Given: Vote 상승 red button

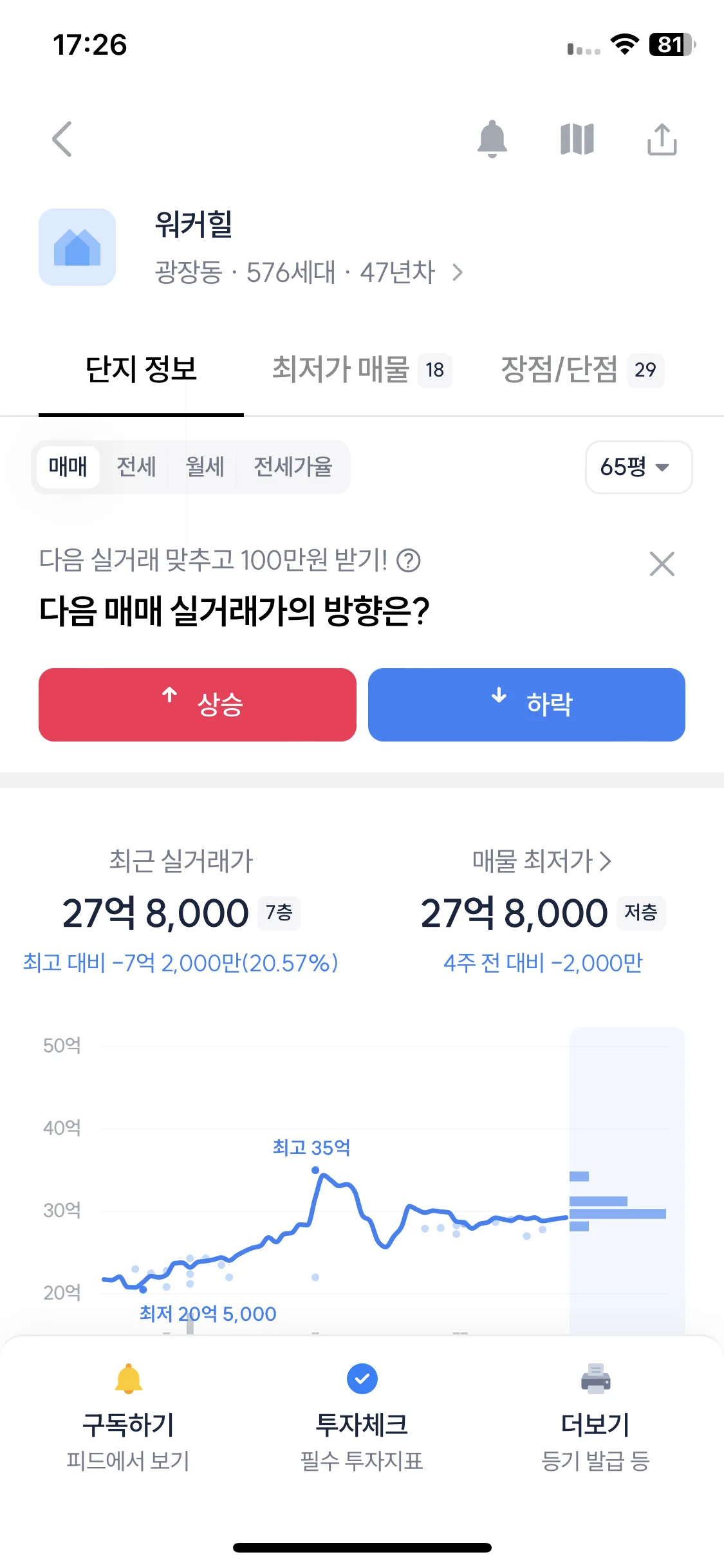Looking at the screenshot, I should 198,705.
